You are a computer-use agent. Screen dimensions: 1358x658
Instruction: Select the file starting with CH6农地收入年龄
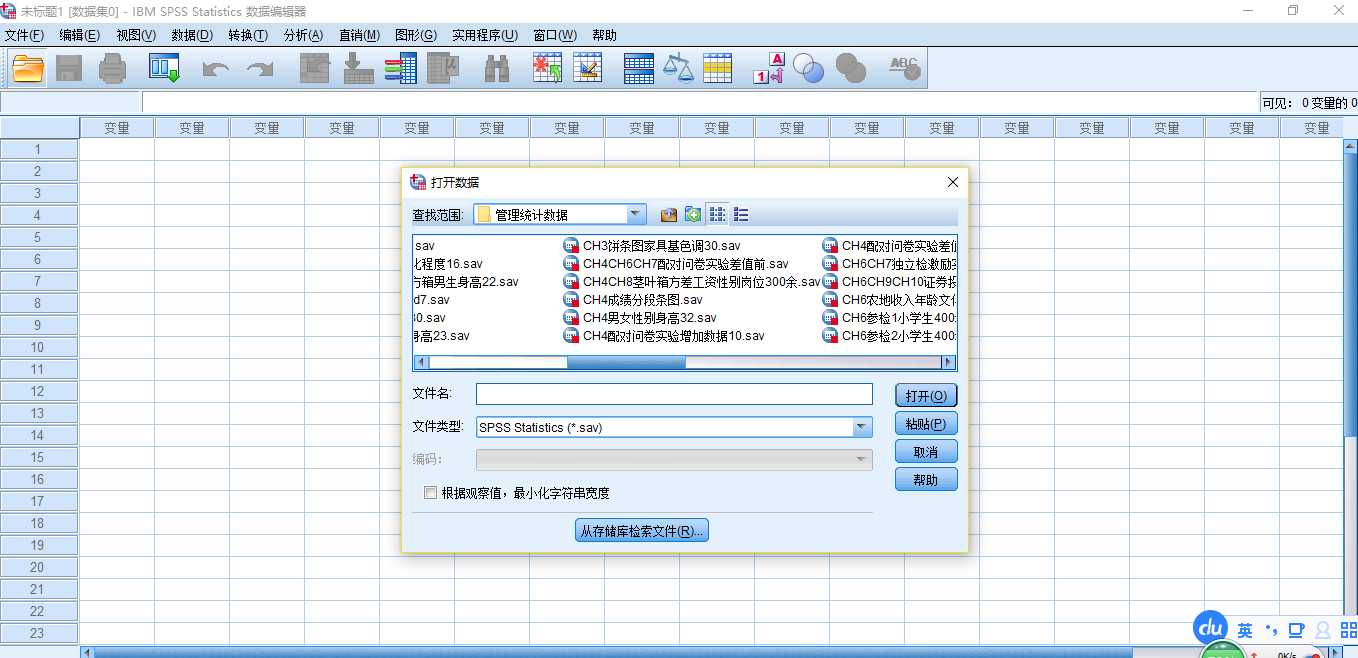point(890,300)
